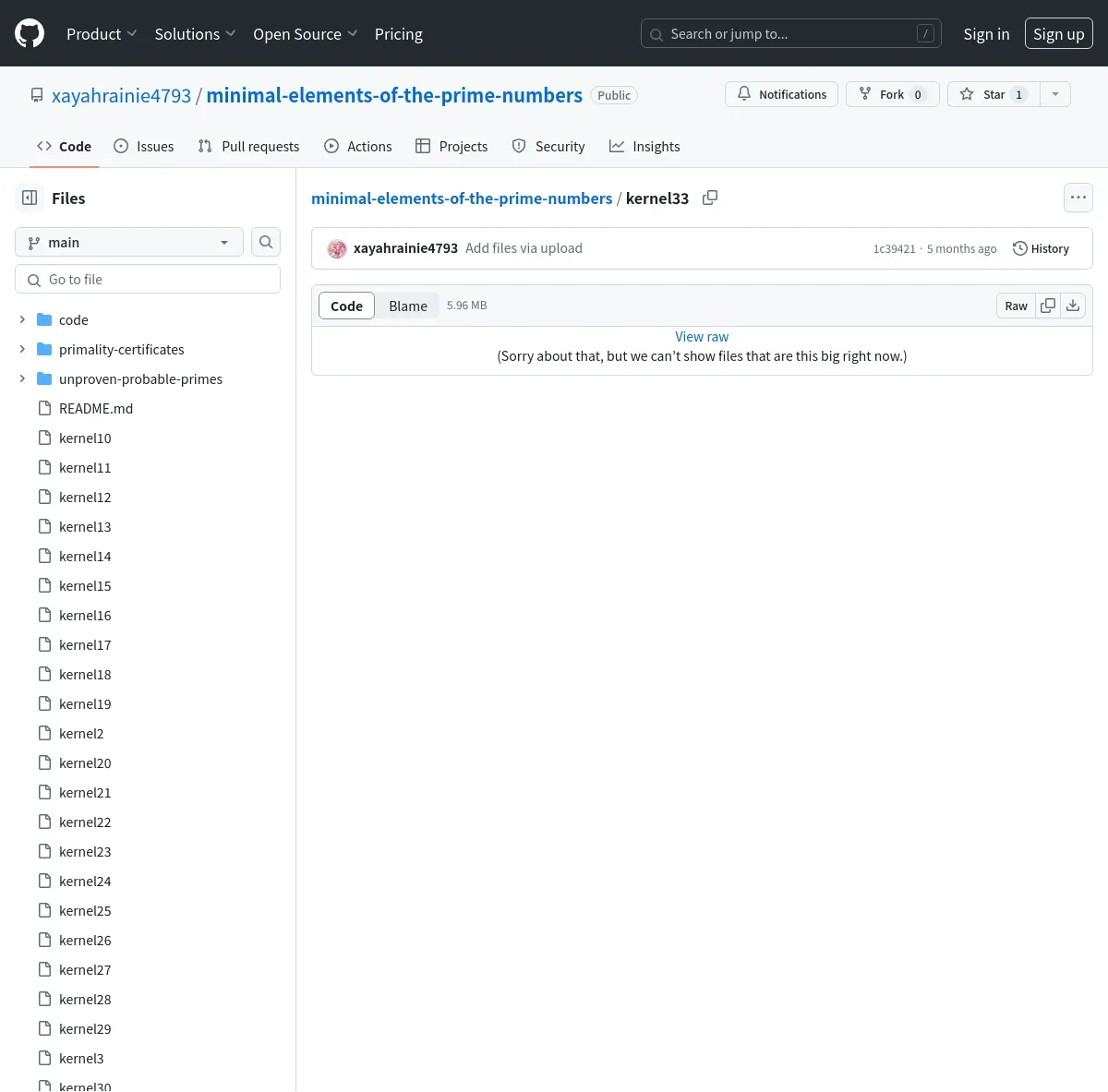Copy raw file contents icon
The image size is (1108, 1092).
[1048, 306]
